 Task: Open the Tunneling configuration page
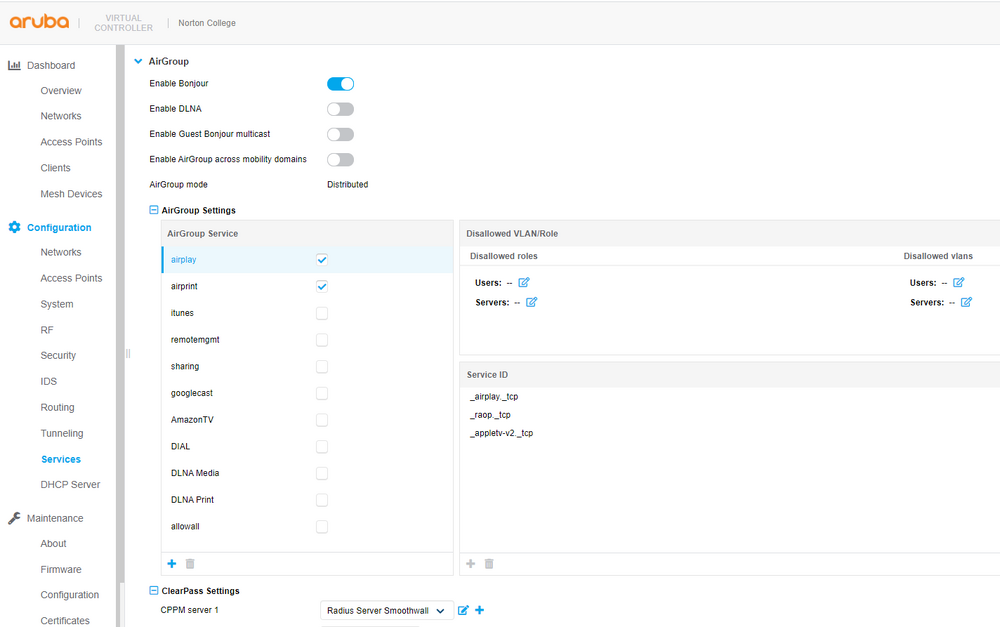(x=62, y=433)
